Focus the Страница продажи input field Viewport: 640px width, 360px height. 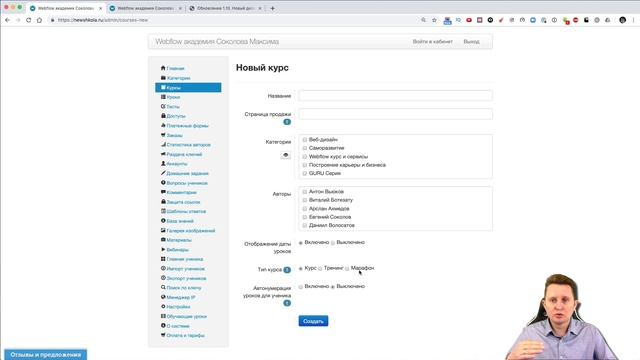click(395, 114)
